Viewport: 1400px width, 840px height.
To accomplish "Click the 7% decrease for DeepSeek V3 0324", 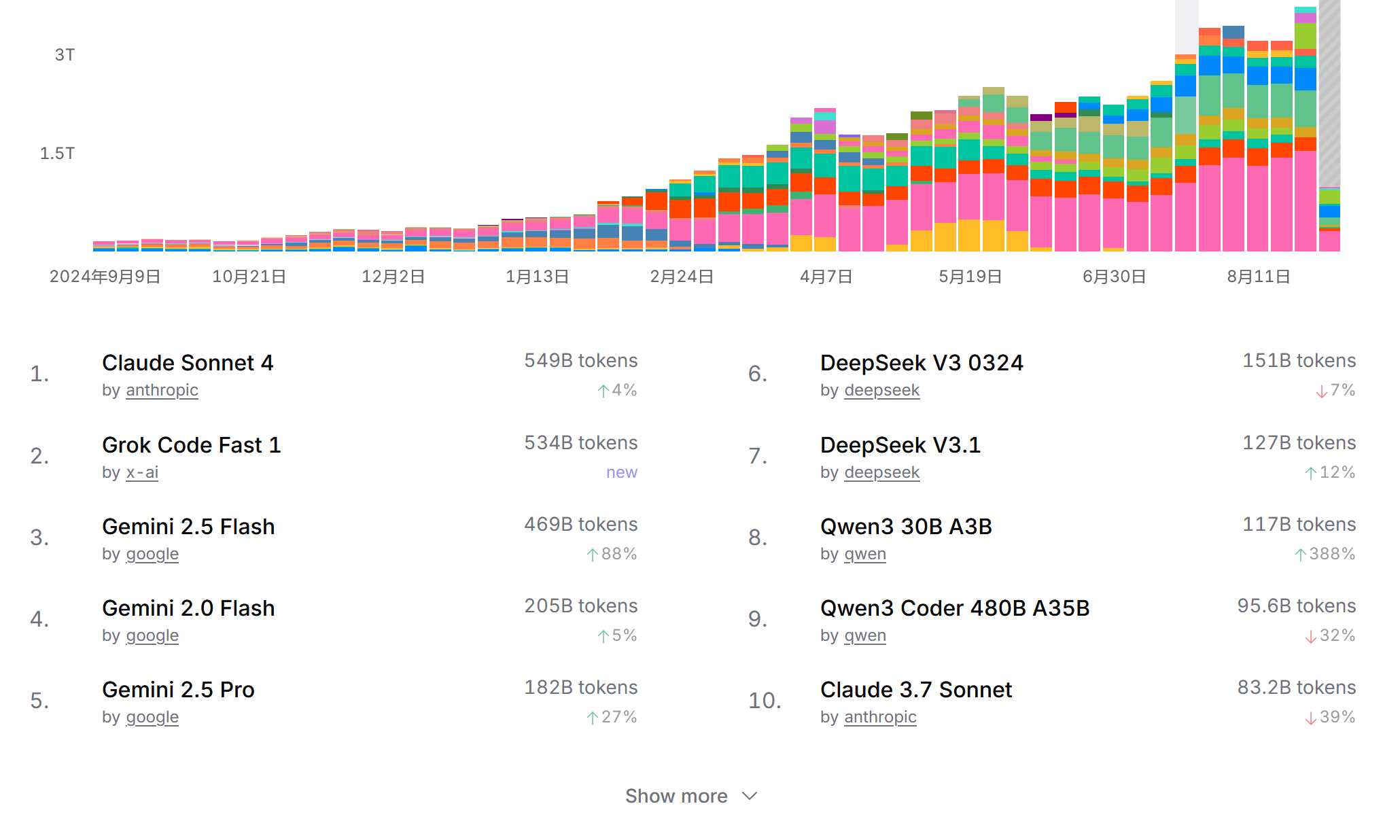I will (1335, 390).
